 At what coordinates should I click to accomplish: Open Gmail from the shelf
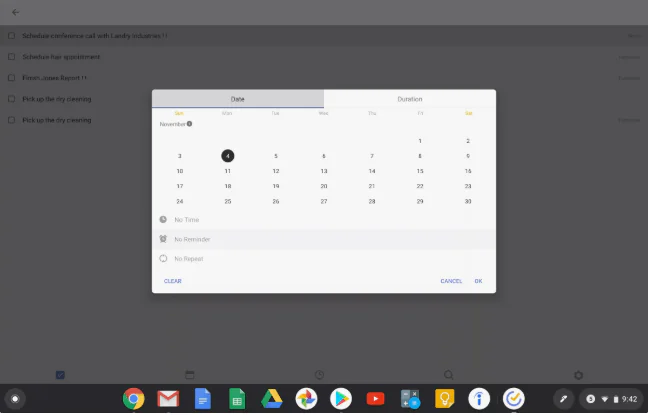tap(168, 399)
